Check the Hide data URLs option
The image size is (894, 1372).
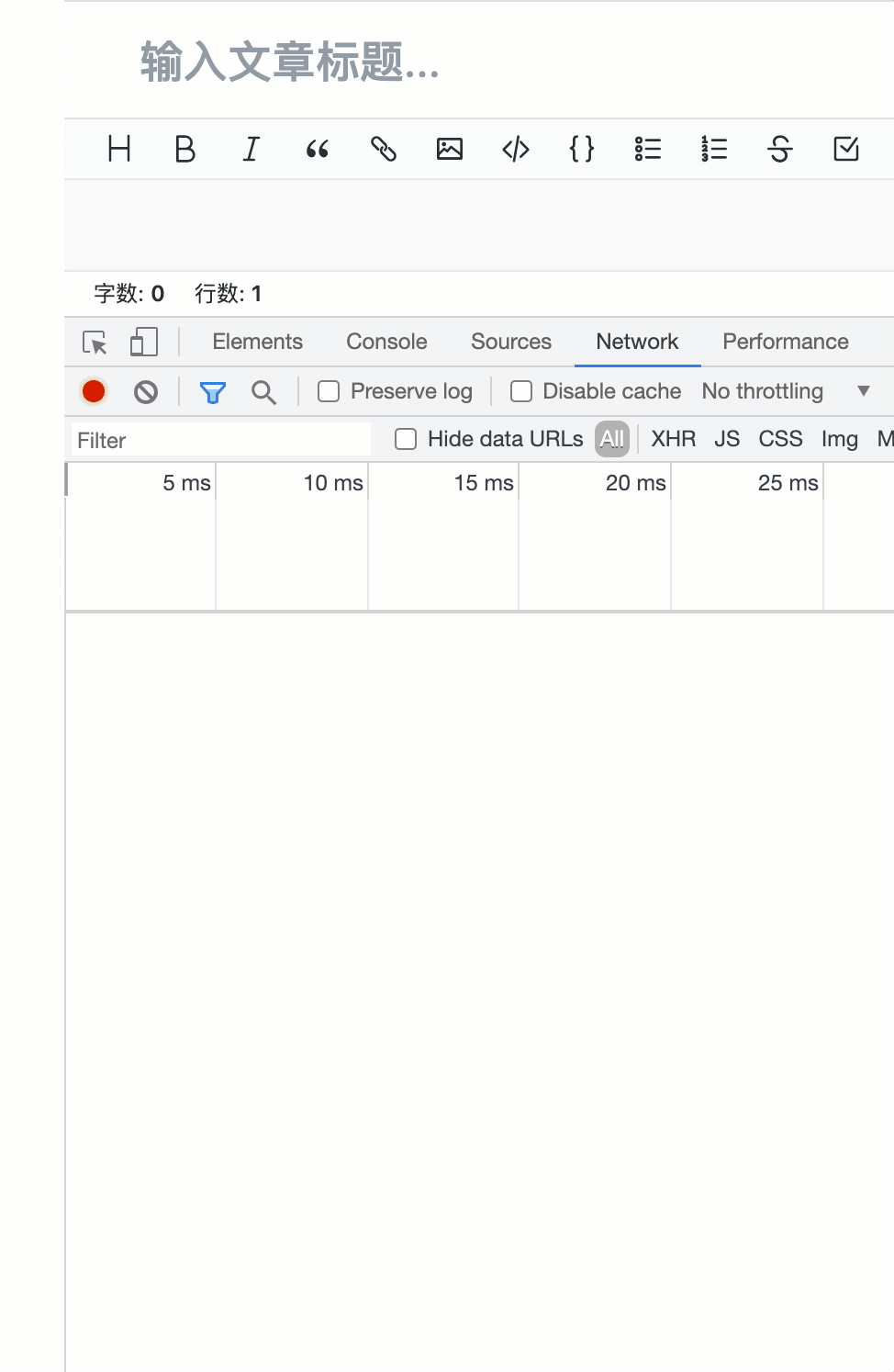tap(406, 439)
